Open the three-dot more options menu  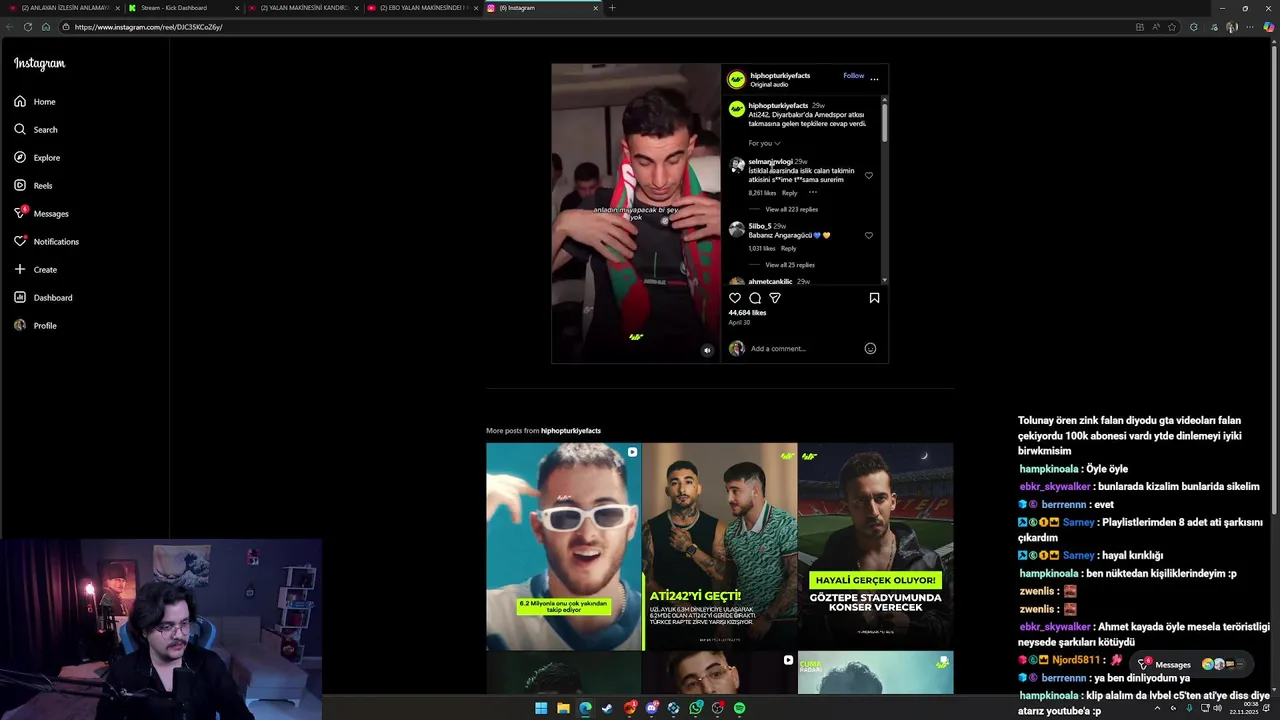pyautogui.click(x=874, y=79)
